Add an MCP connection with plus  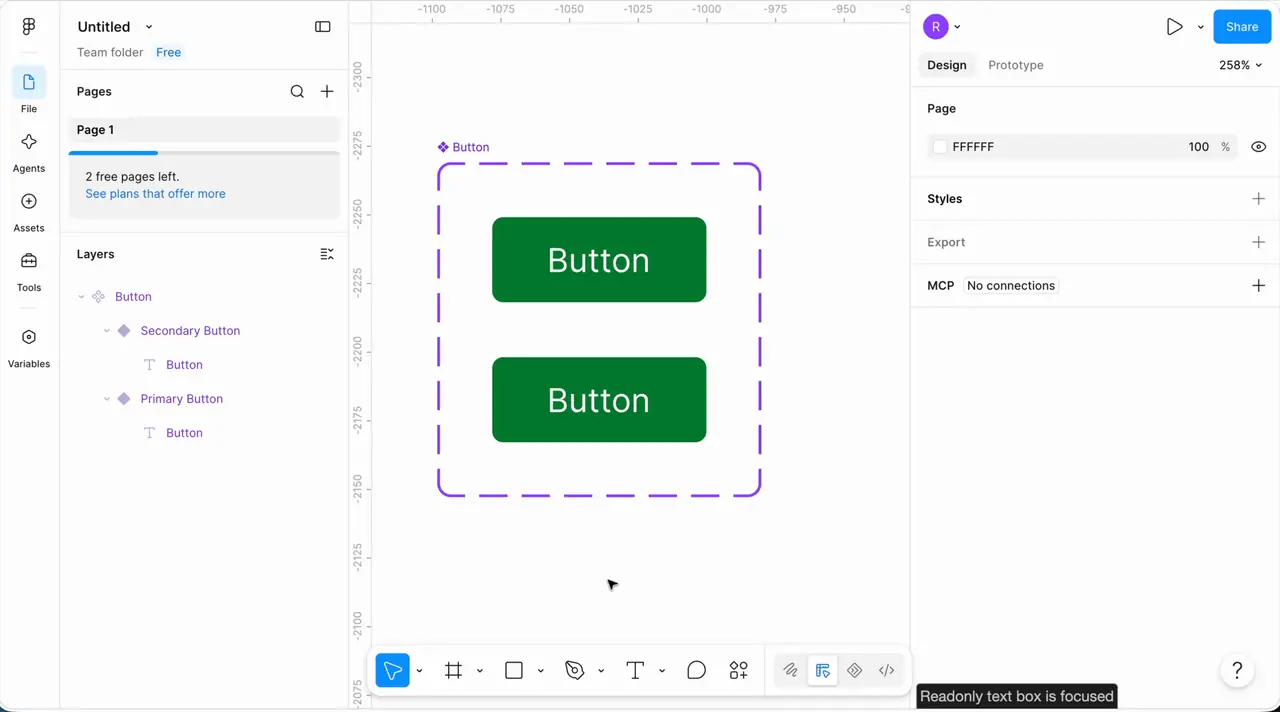(x=1258, y=286)
